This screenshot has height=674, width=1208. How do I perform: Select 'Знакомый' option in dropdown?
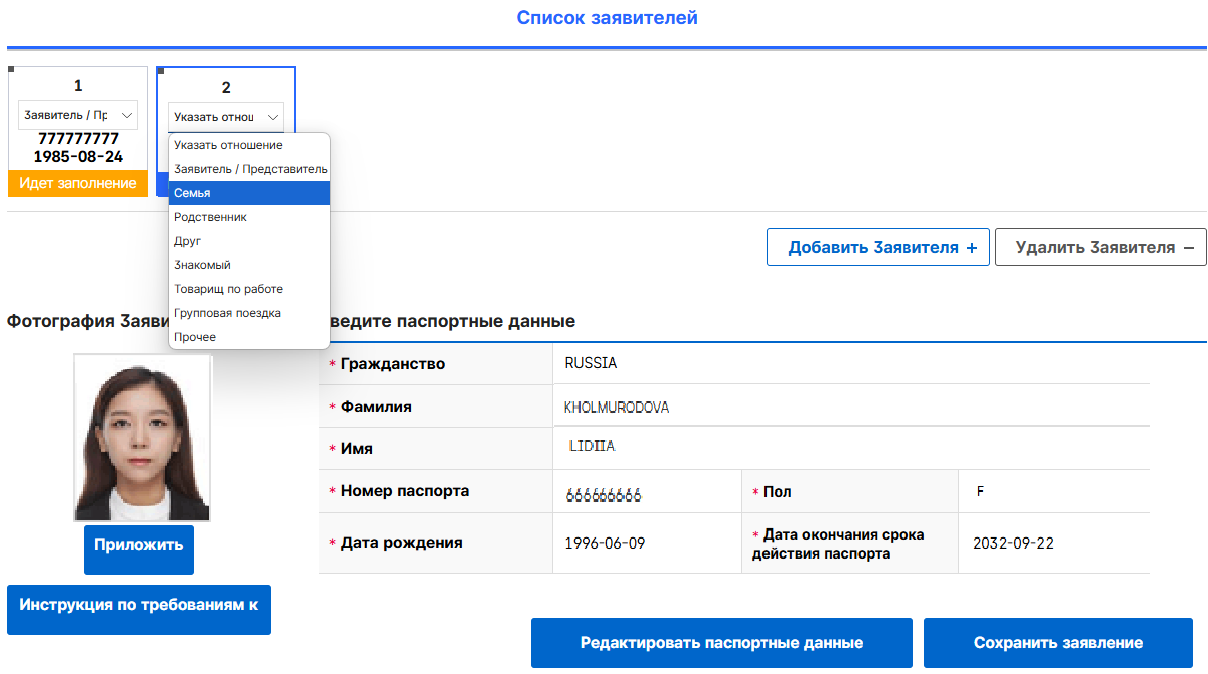coord(249,265)
